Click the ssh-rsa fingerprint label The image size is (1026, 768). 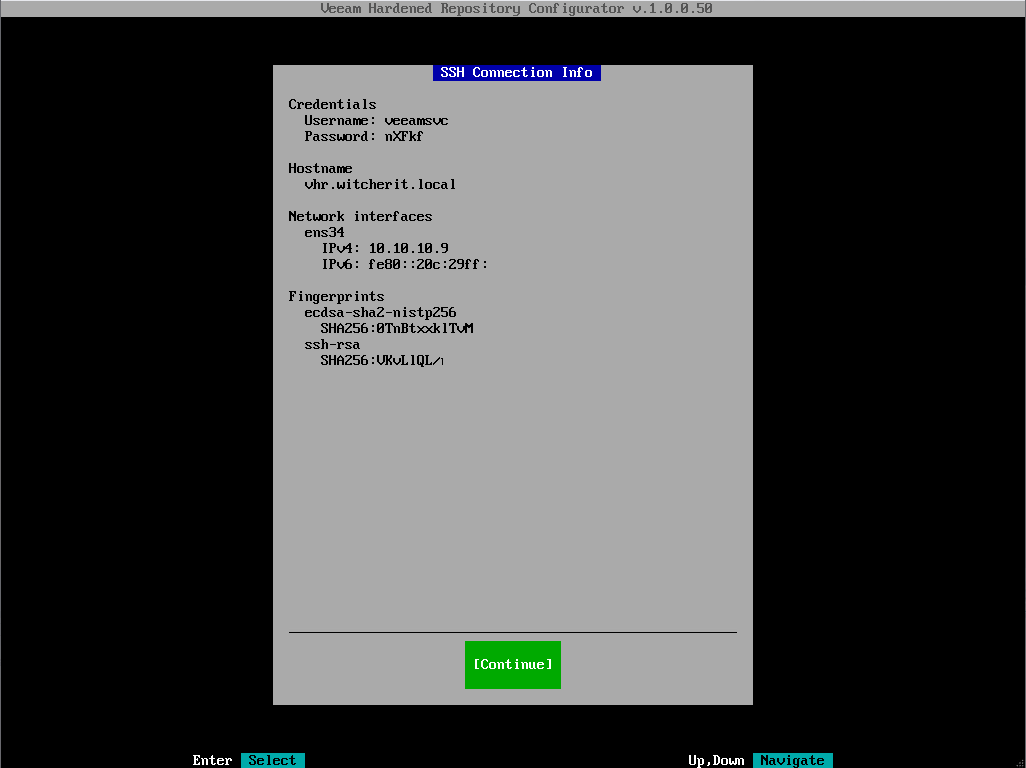point(332,345)
